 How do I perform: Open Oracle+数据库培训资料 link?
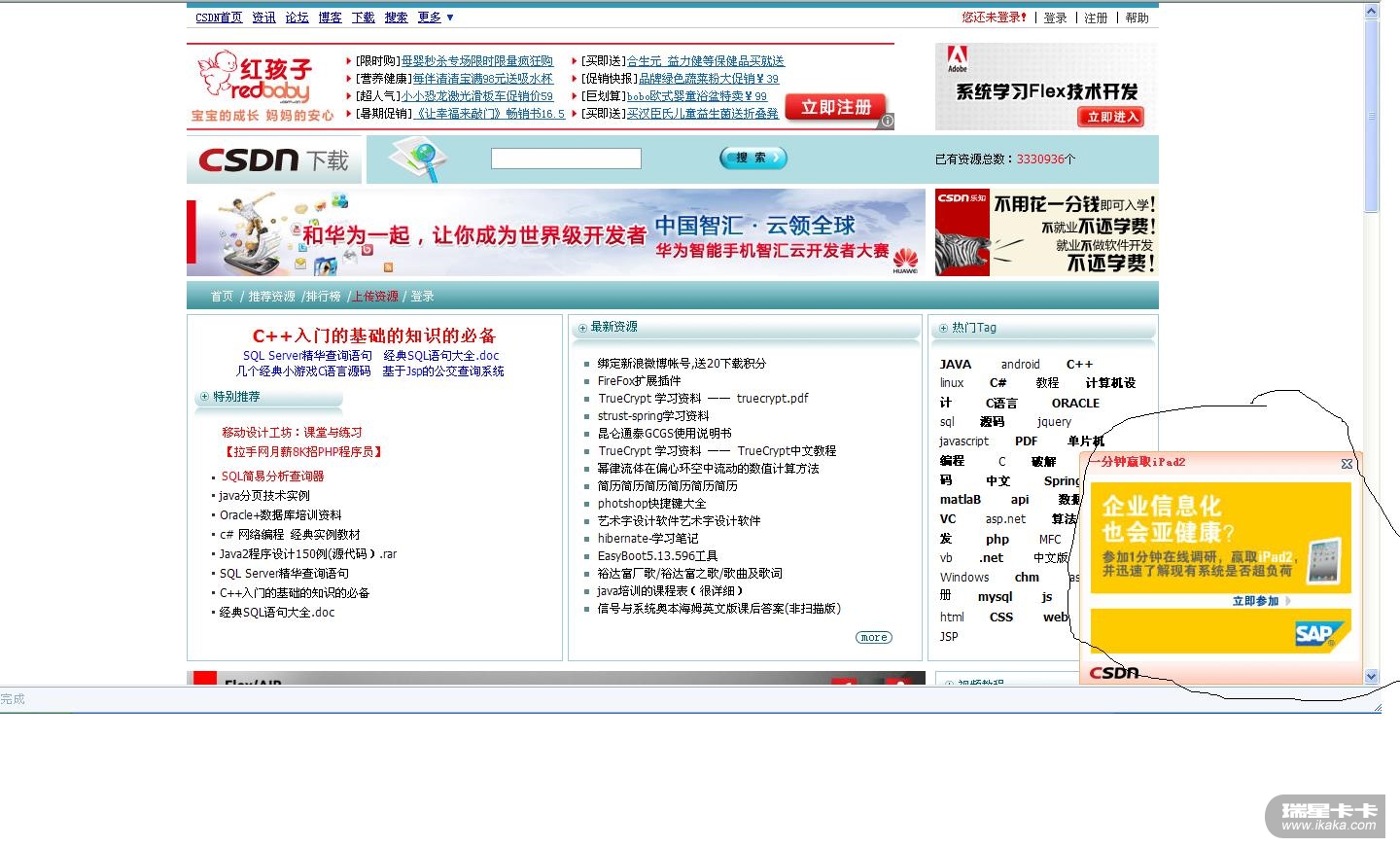[281, 515]
